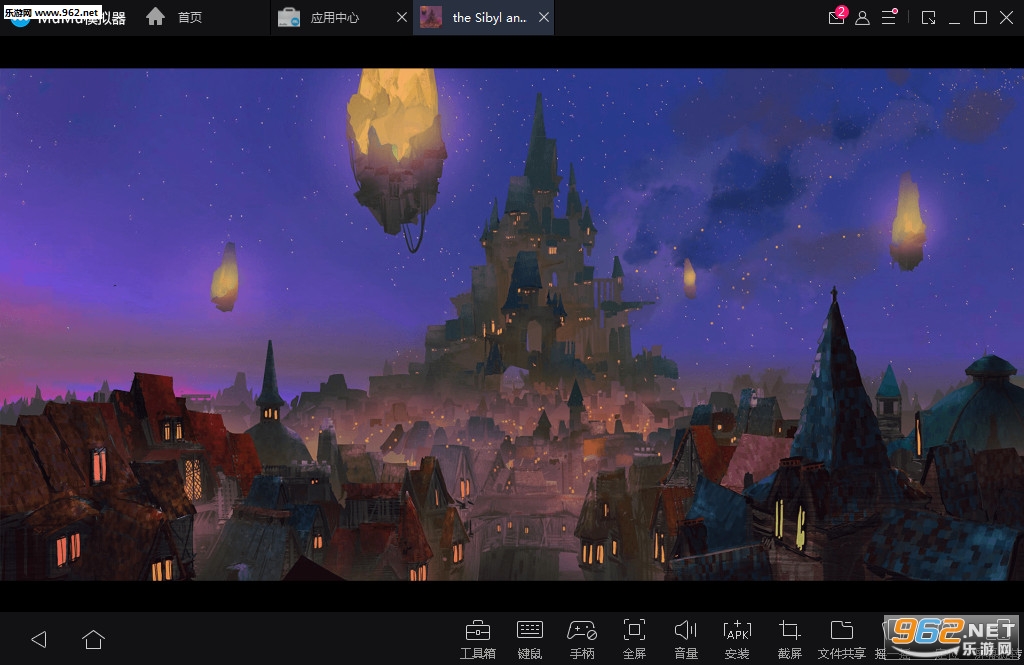Image resolution: width=1024 pixels, height=665 pixels.
Task: Open file sharing (文件共享)
Action: (842, 637)
